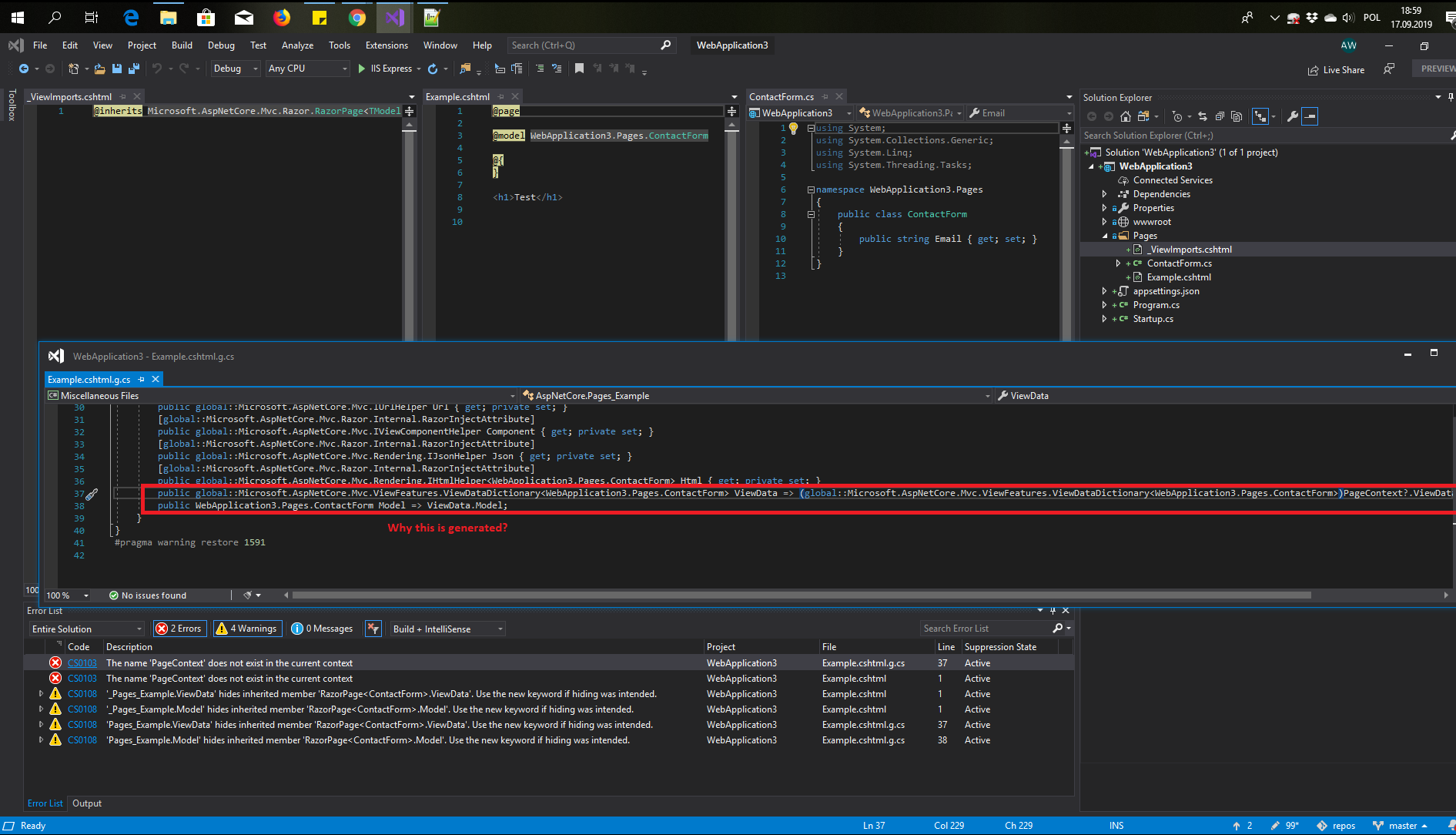Click the first CS0103 error code link

point(82,662)
